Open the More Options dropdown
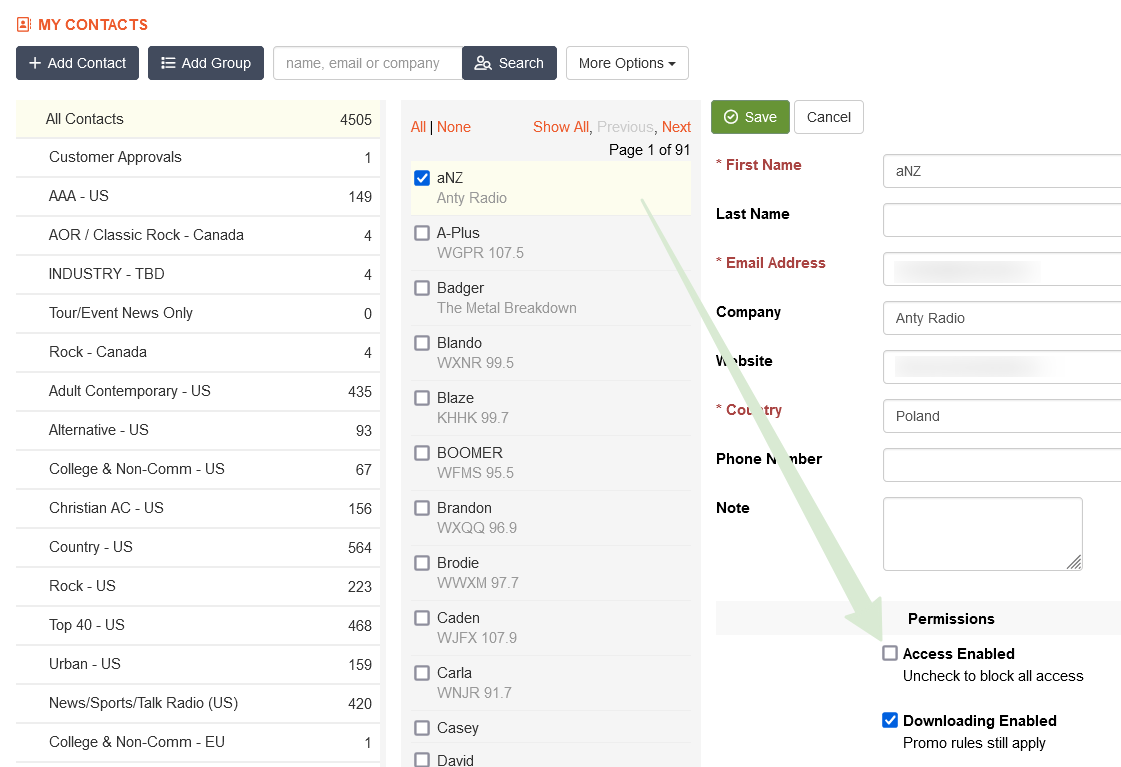Screen dimensions: 1121x767 pyautogui.click(x=627, y=63)
